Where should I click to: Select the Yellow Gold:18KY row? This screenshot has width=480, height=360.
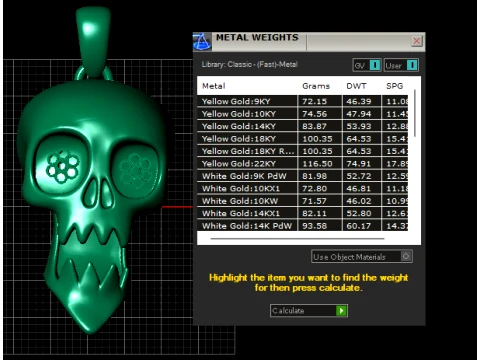pyautogui.click(x=302, y=139)
